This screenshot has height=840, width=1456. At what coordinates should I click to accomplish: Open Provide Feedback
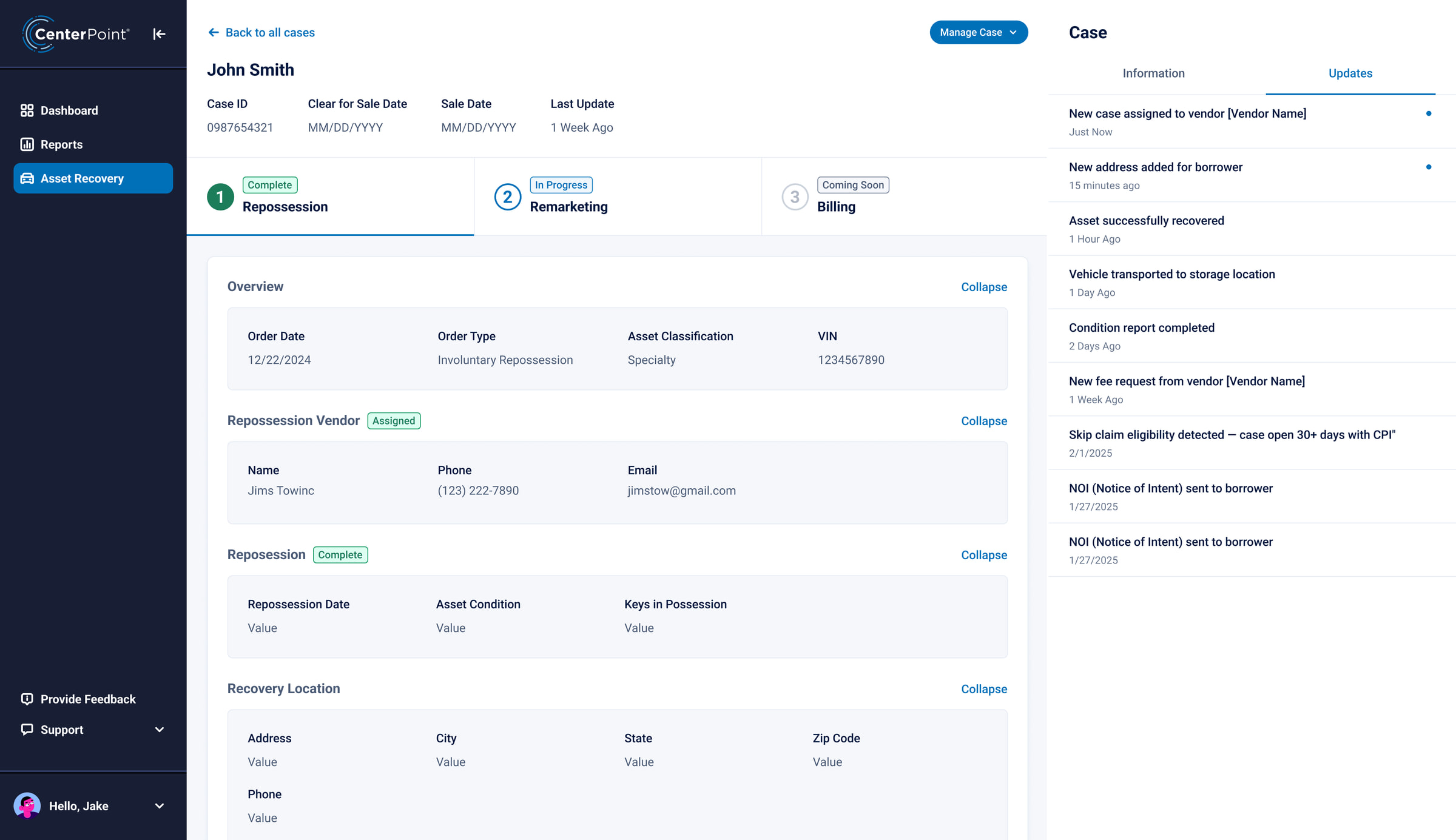pyautogui.click(x=93, y=699)
